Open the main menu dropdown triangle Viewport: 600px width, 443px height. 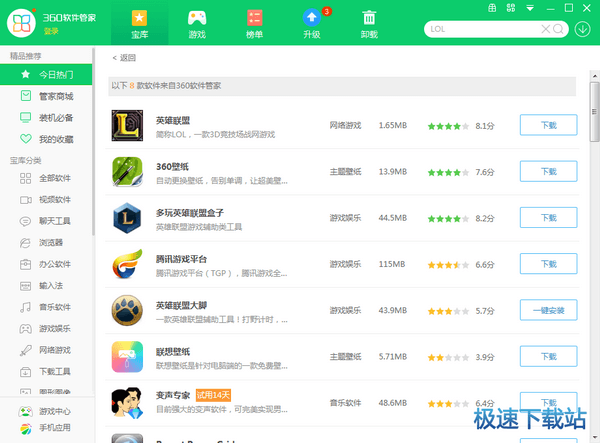coord(530,8)
